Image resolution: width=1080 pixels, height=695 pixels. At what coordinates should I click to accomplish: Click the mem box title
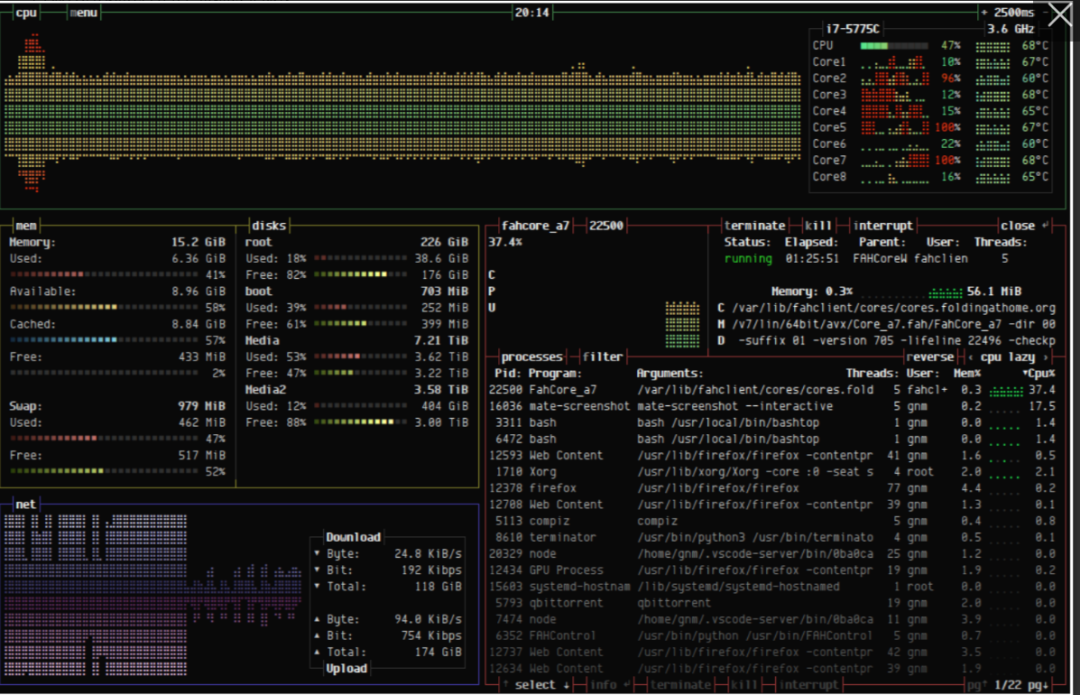click(25, 225)
